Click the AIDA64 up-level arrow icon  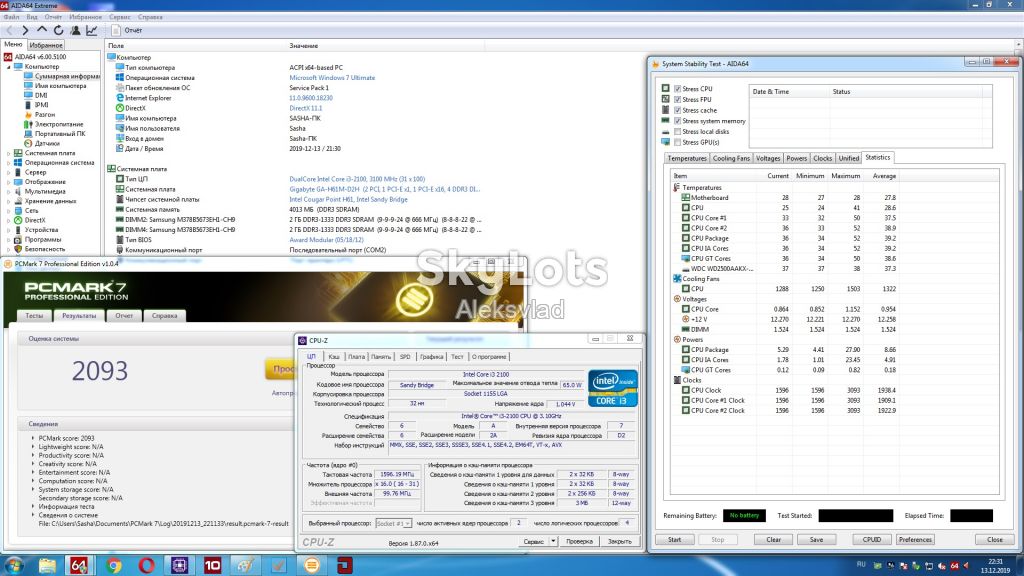click(42, 30)
